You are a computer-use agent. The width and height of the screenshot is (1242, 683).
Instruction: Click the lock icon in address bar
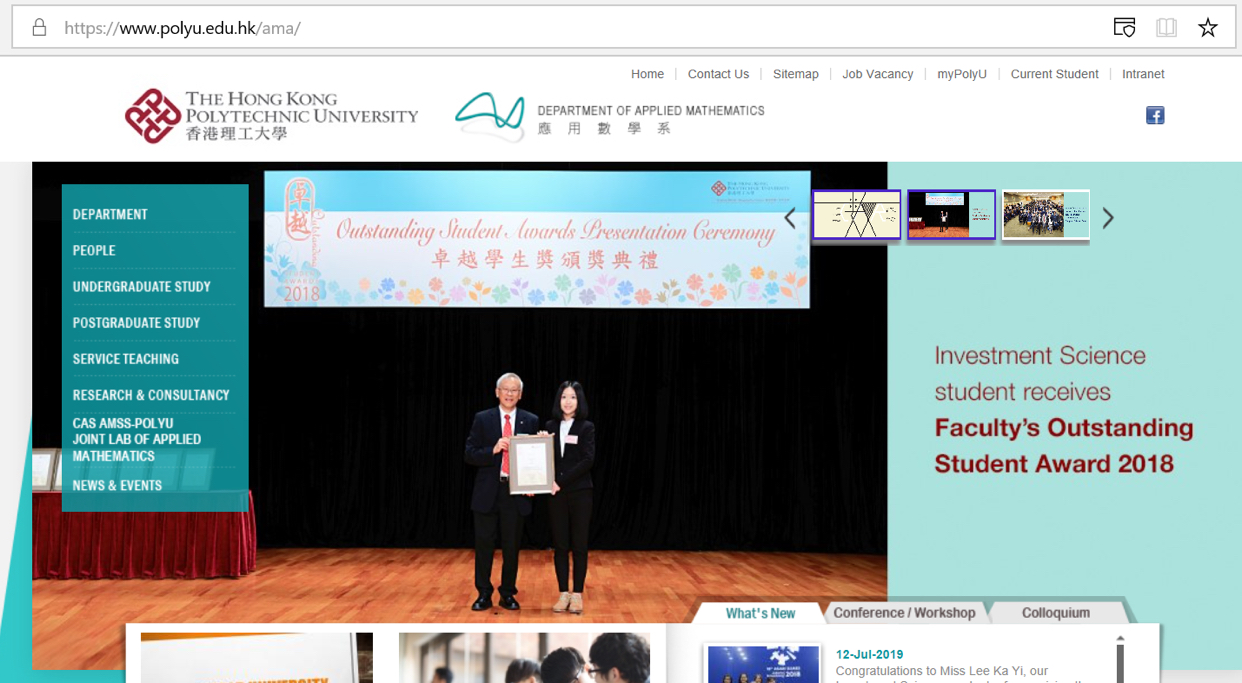point(39,28)
